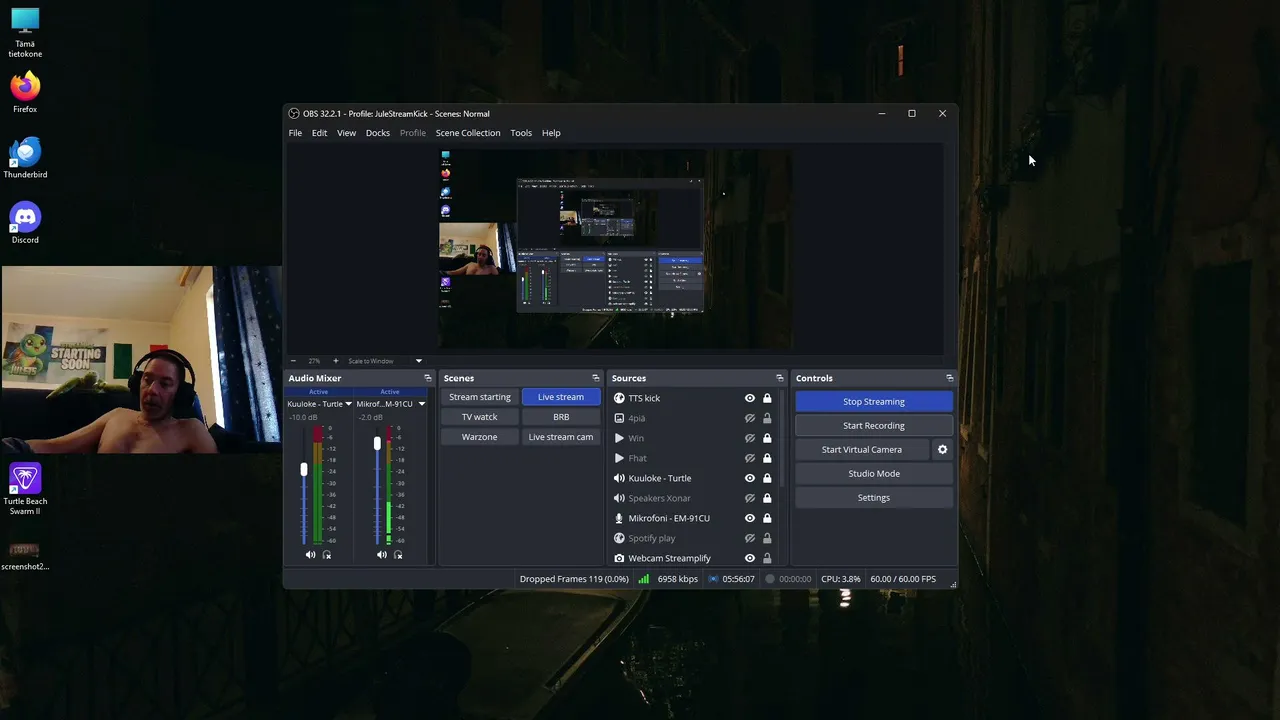Viewport: 1280px width, 720px height.
Task: Show the Speakers Xonar source
Action: 750,498
